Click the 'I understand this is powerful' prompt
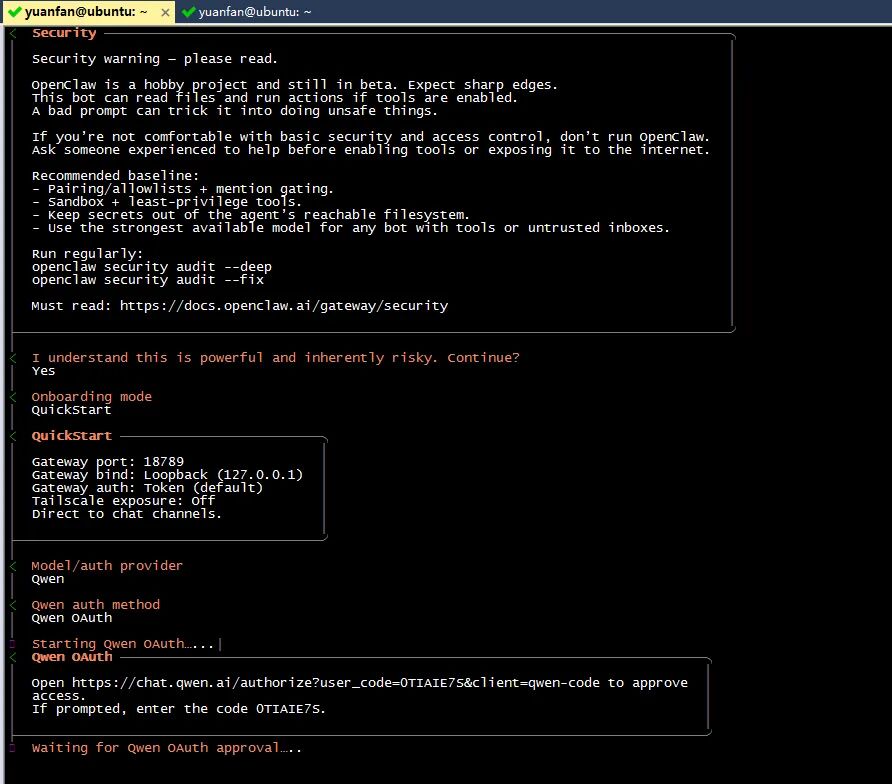The height and width of the screenshot is (784, 892). (275, 358)
